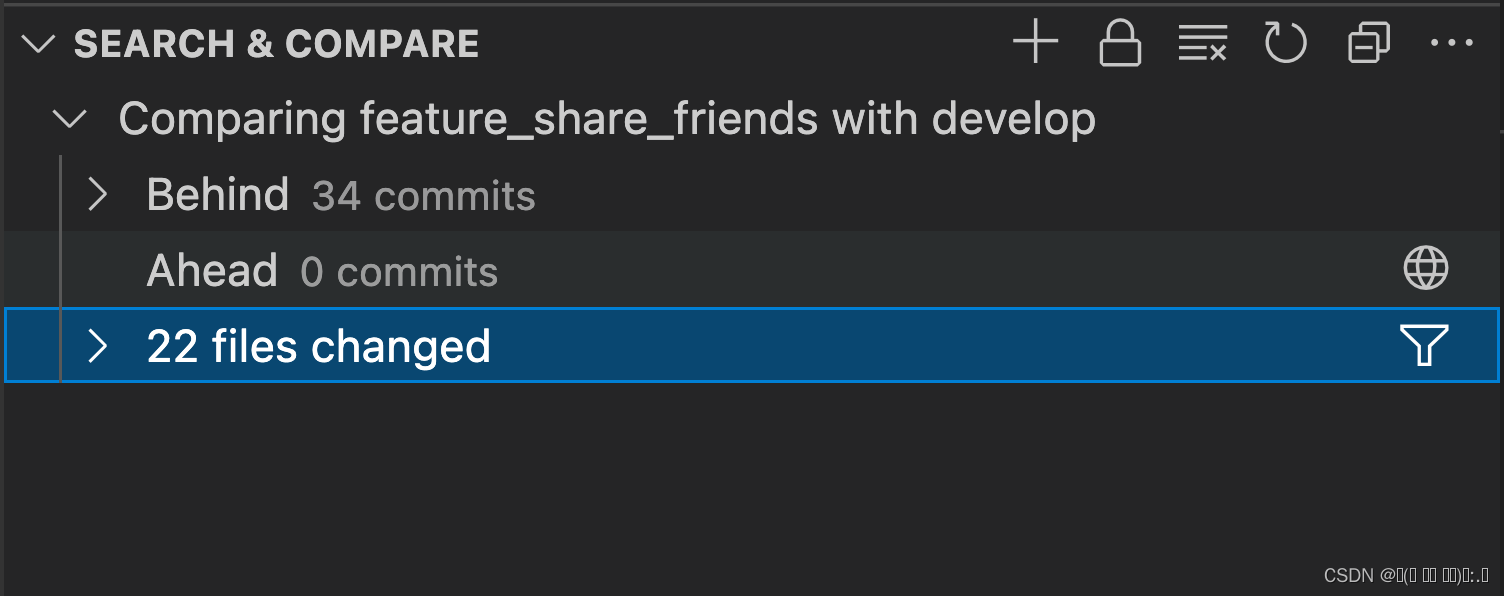The image size is (1504, 596).
Task: Filter the 22 changed files
Action: [1426, 344]
